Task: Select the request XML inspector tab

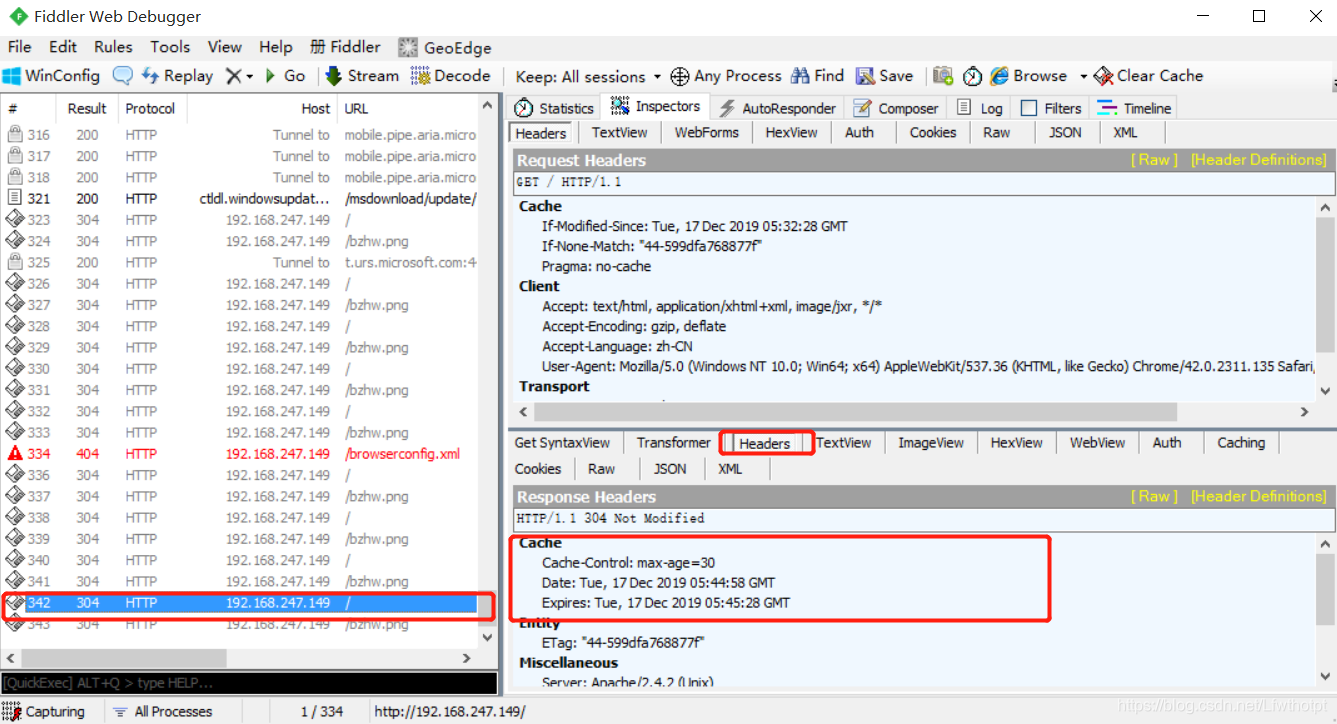Action: (1125, 133)
